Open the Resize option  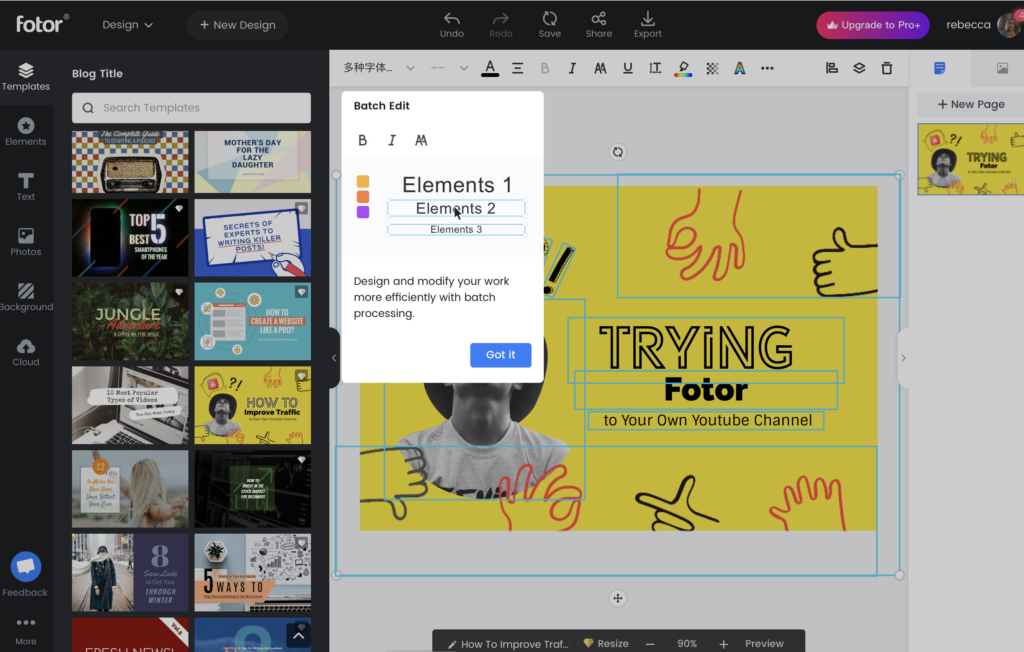pos(605,644)
